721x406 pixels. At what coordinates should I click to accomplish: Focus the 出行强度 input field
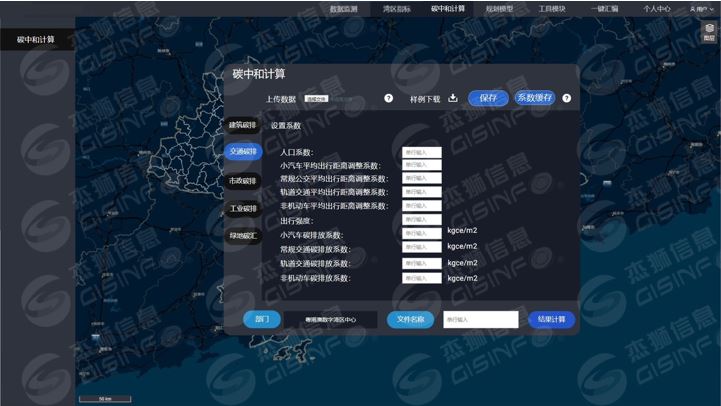pyautogui.click(x=422, y=220)
